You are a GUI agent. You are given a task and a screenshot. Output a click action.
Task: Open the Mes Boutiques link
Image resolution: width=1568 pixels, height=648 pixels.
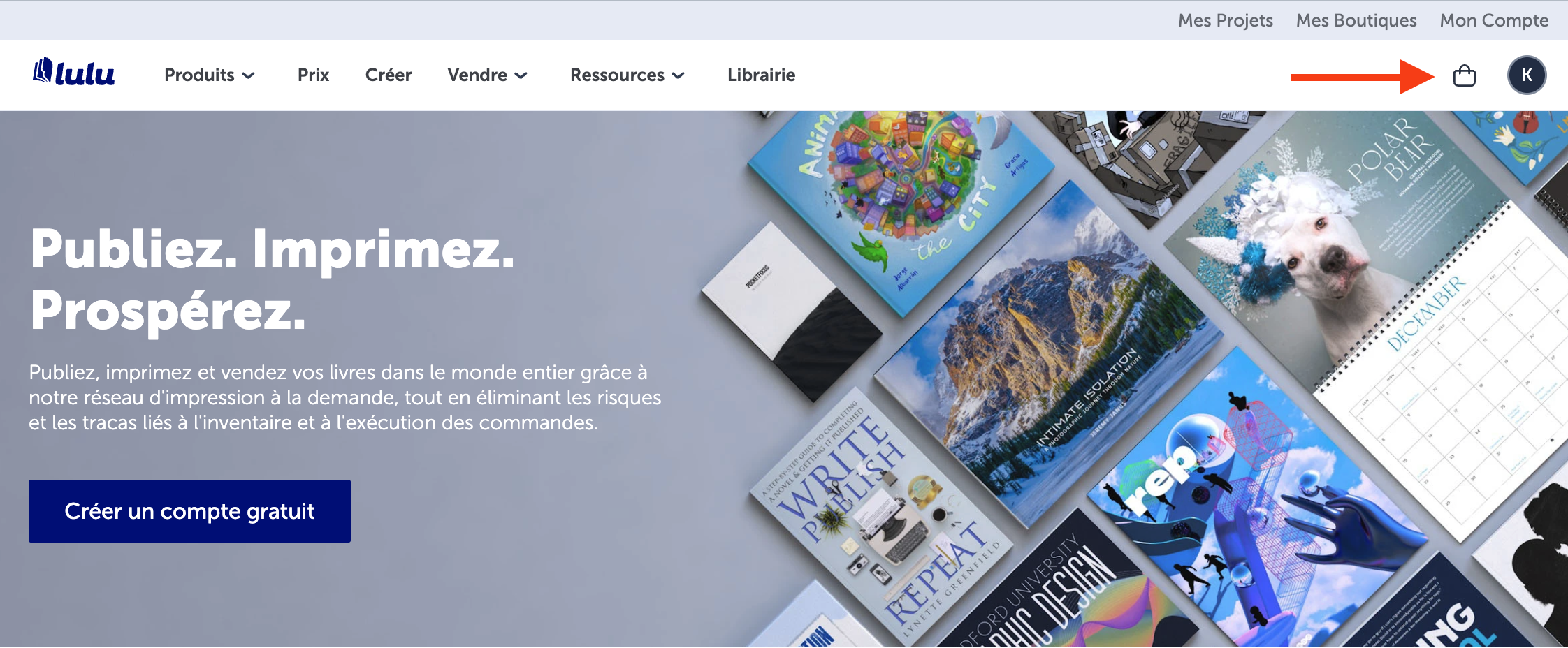(1356, 20)
